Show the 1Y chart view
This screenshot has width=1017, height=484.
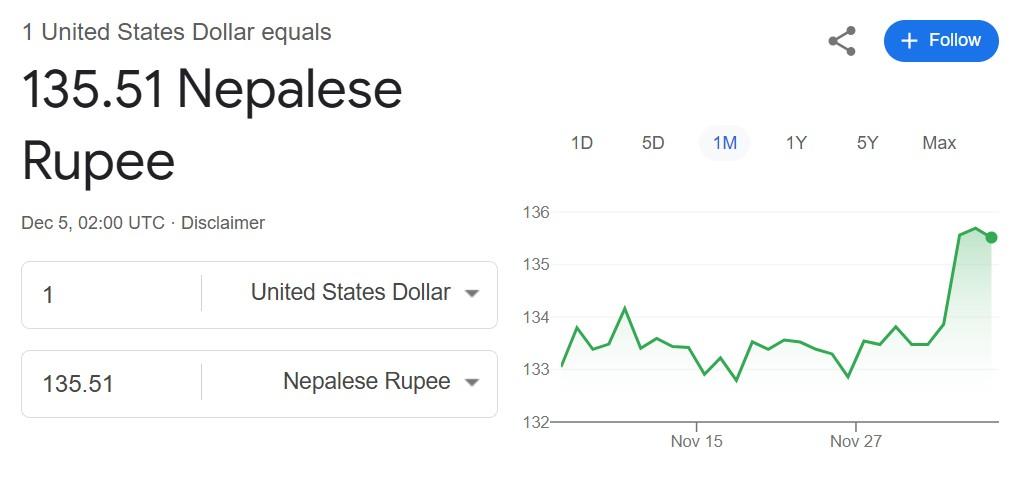[x=796, y=143]
